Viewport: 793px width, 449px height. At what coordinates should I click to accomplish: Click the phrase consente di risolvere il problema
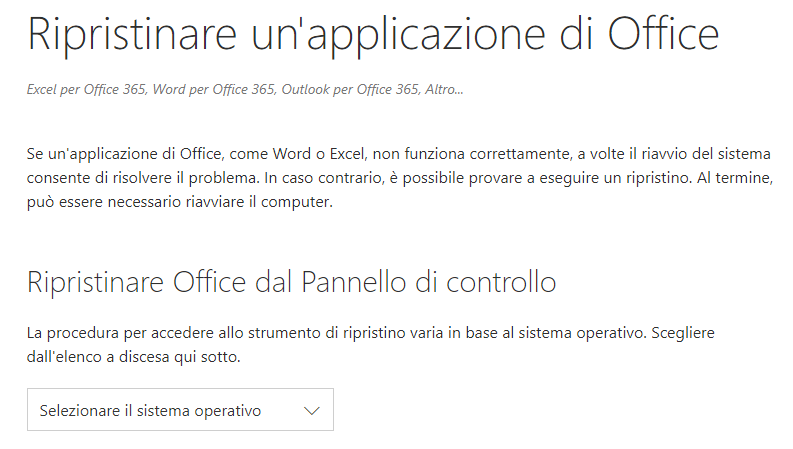pyautogui.click(x=143, y=178)
